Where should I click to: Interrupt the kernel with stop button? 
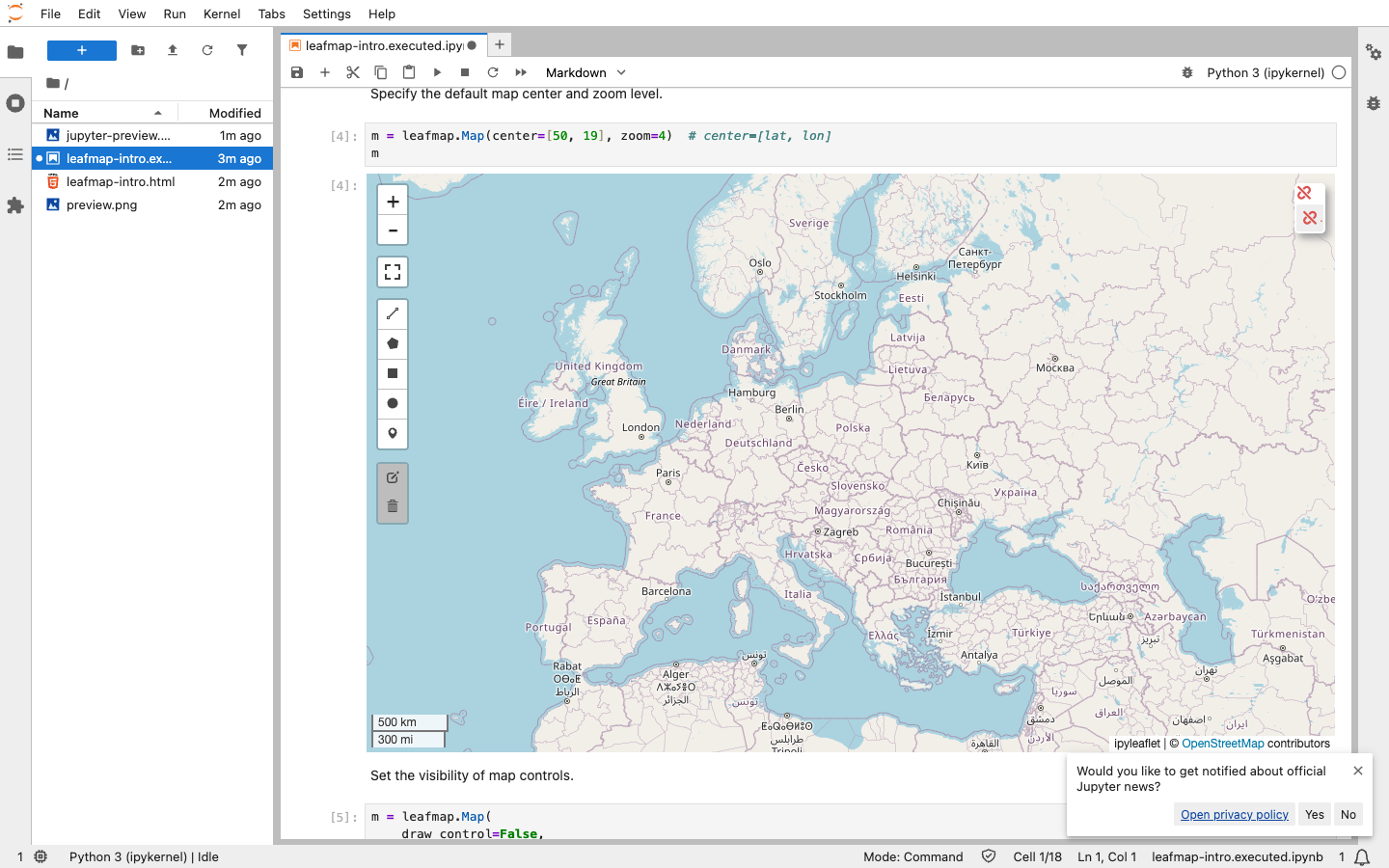[465, 72]
